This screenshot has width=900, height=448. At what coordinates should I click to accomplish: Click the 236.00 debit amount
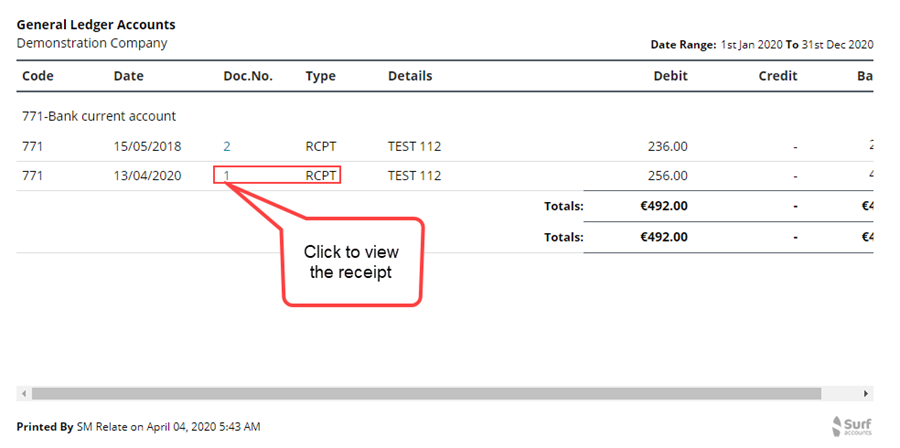coord(668,146)
